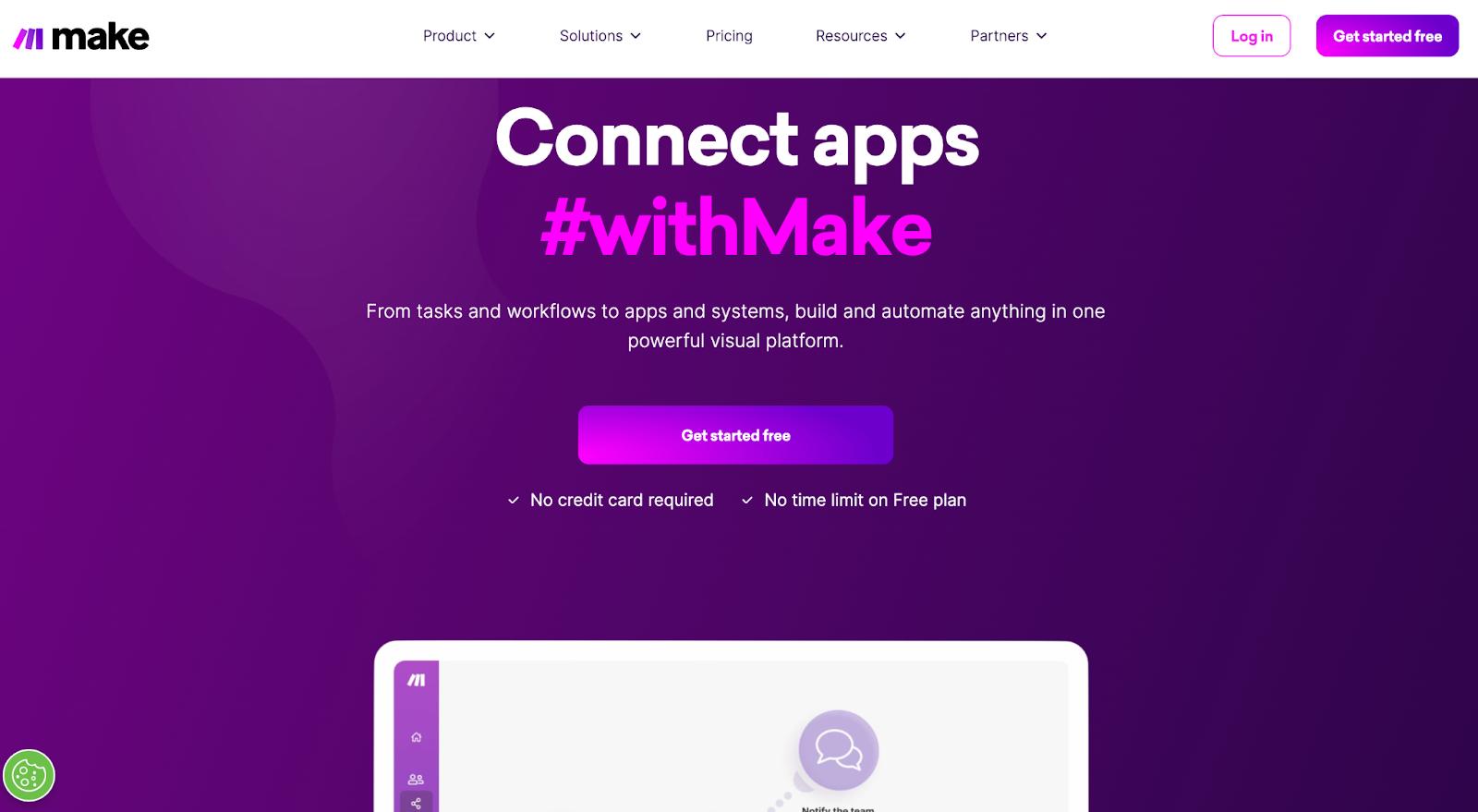Image resolution: width=1478 pixels, height=812 pixels.
Task: Click the checkmark beside No credit card required
Action: (x=514, y=501)
